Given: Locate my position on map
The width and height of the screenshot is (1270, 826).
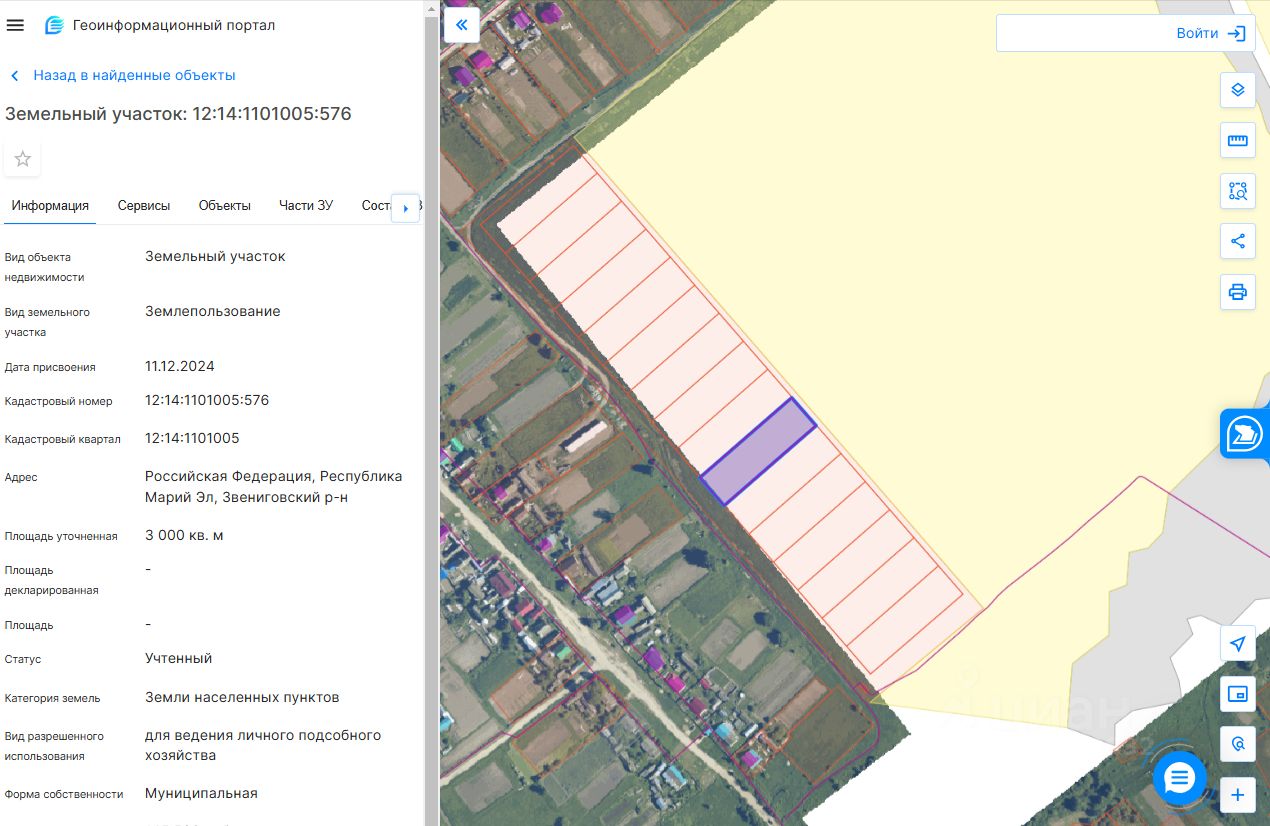Looking at the screenshot, I should [1237, 643].
